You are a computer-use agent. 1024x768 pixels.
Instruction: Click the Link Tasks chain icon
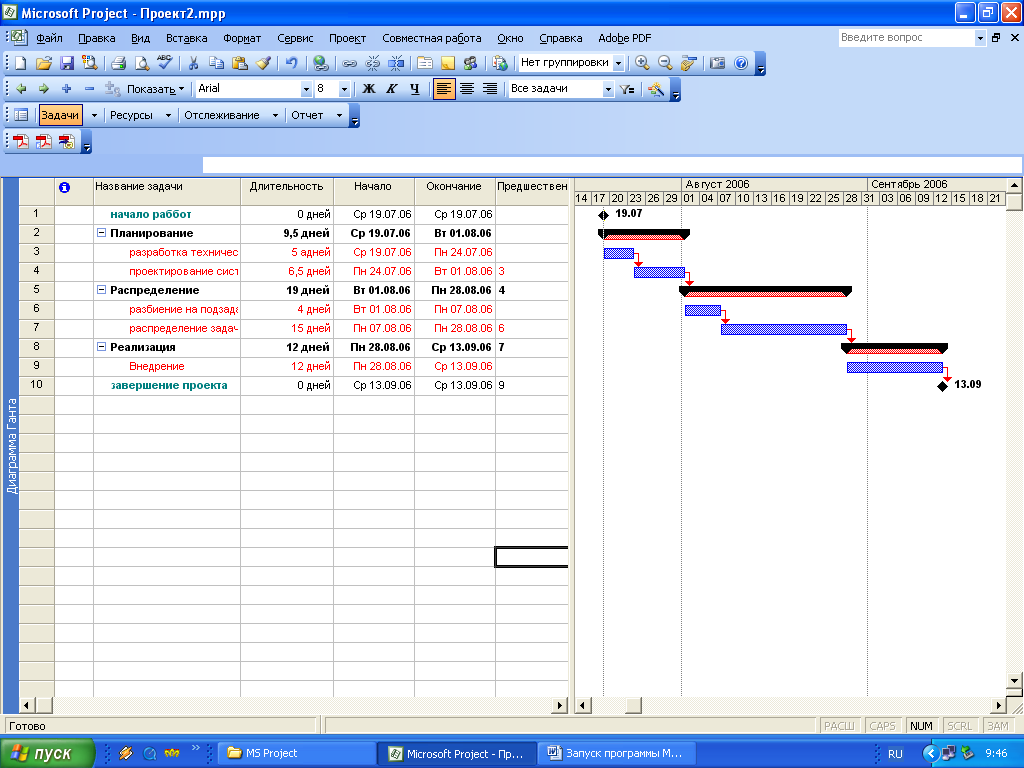(349, 63)
